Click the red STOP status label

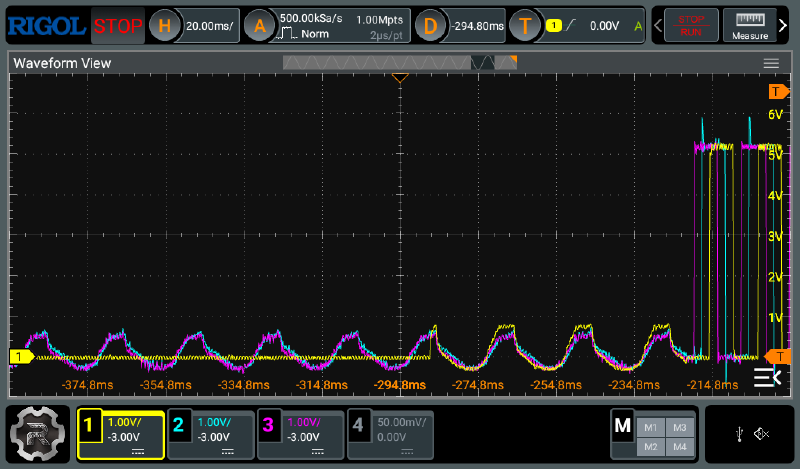coord(118,25)
